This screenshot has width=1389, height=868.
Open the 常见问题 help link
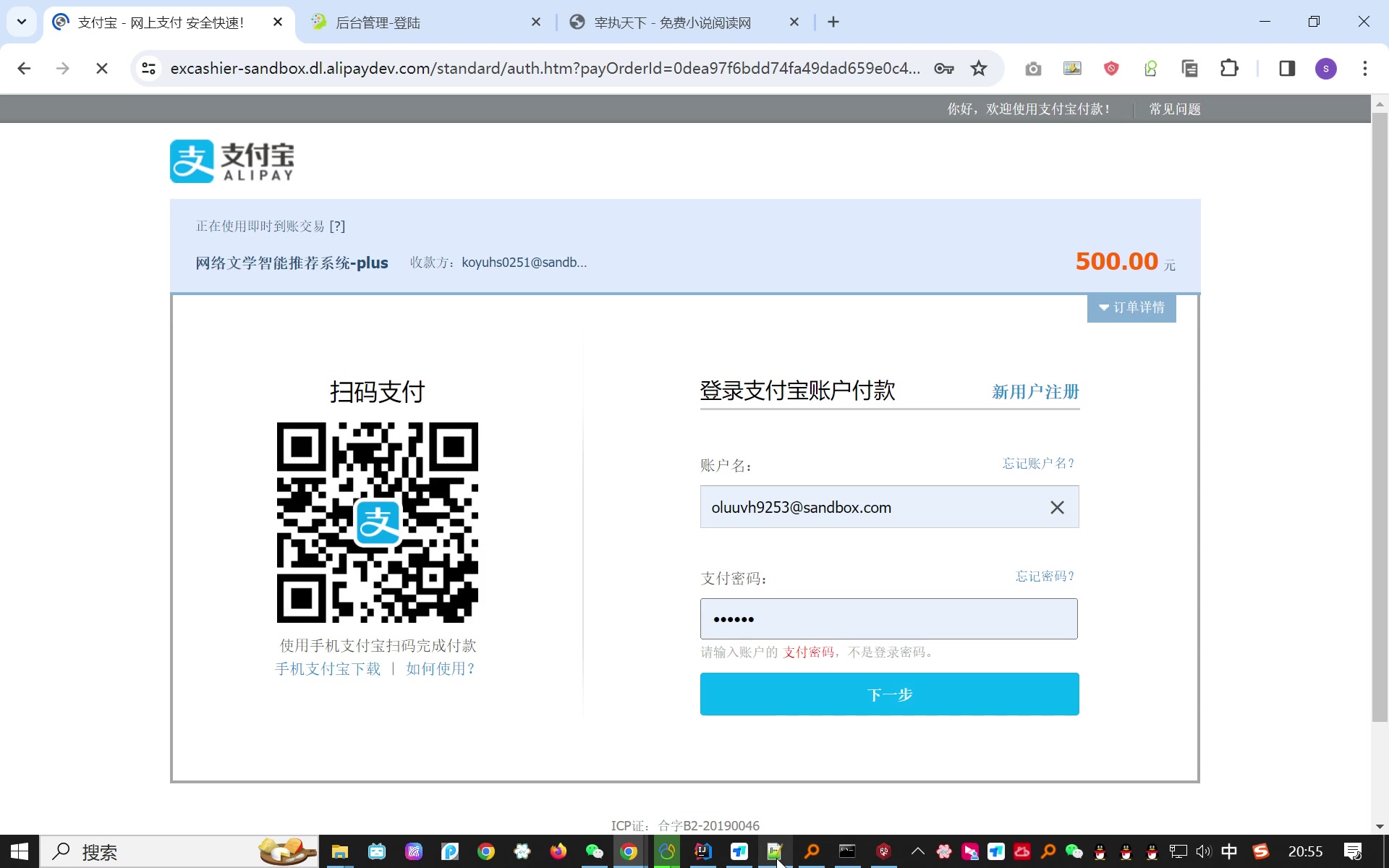[x=1175, y=109]
